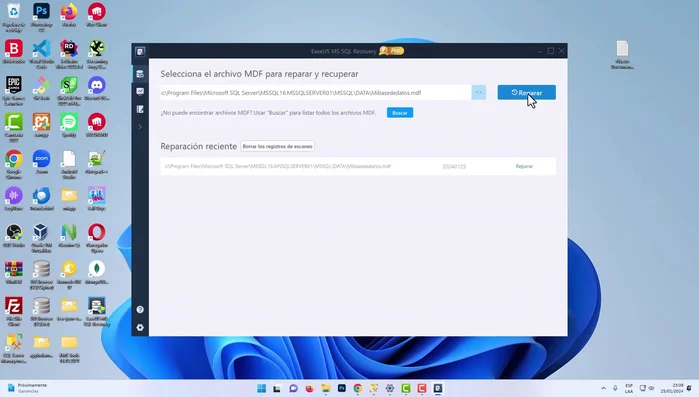Select the document file on right desktop
Viewport: 699px width, 397px height.
coord(622,54)
